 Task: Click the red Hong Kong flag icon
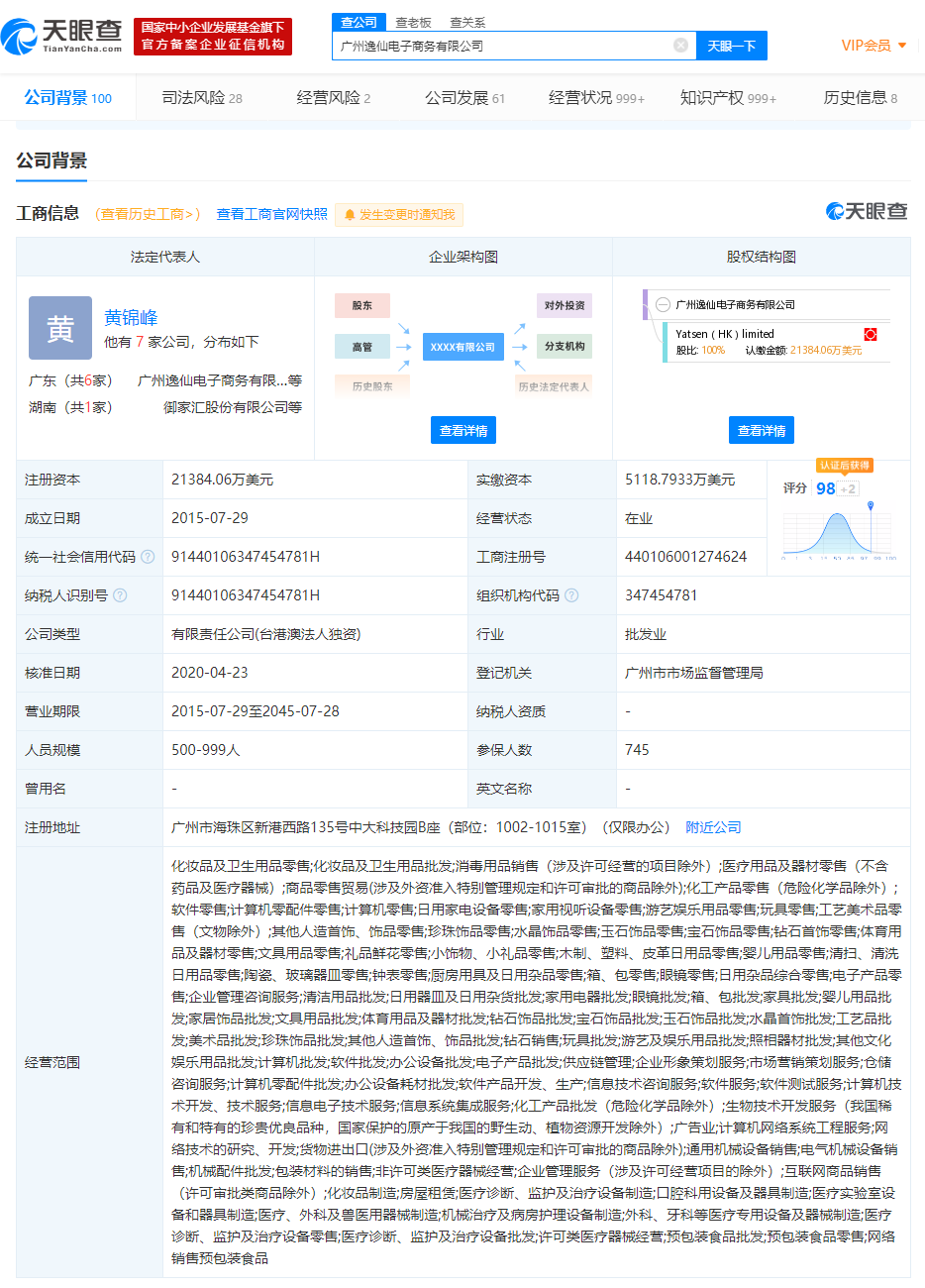pyautogui.click(x=871, y=334)
